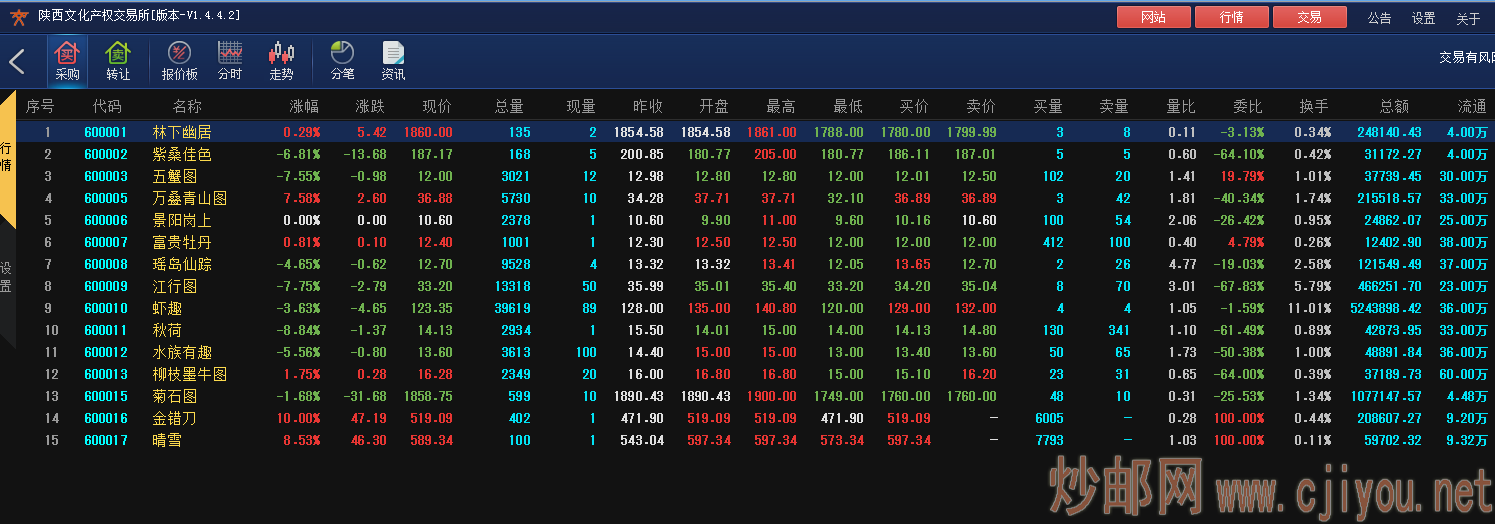Select the 金错刀 row

point(747,418)
